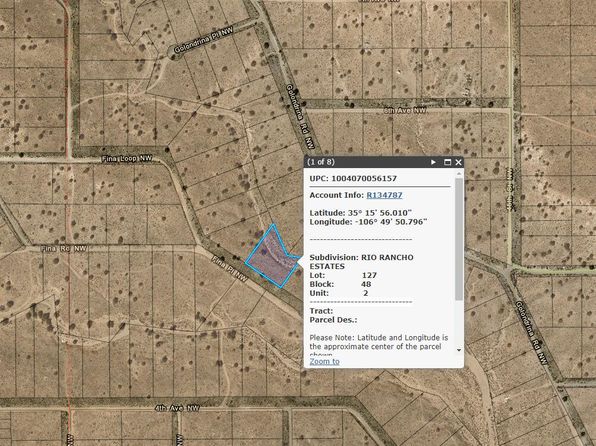This screenshot has width=596, height=446.
Task: Open account info link R134787
Action: tap(384, 195)
